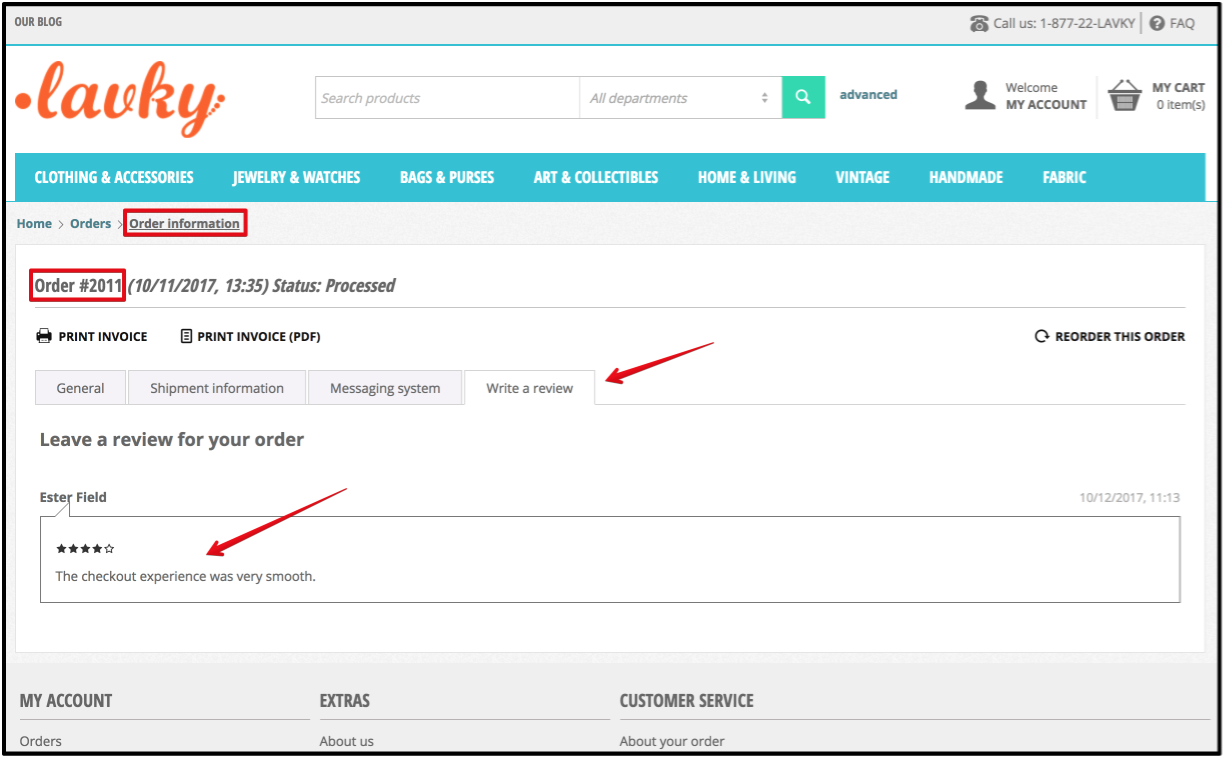Viewport: 1224px width, 758px height.
Task: Click the green search magnifier icon
Action: click(x=802, y=97)
